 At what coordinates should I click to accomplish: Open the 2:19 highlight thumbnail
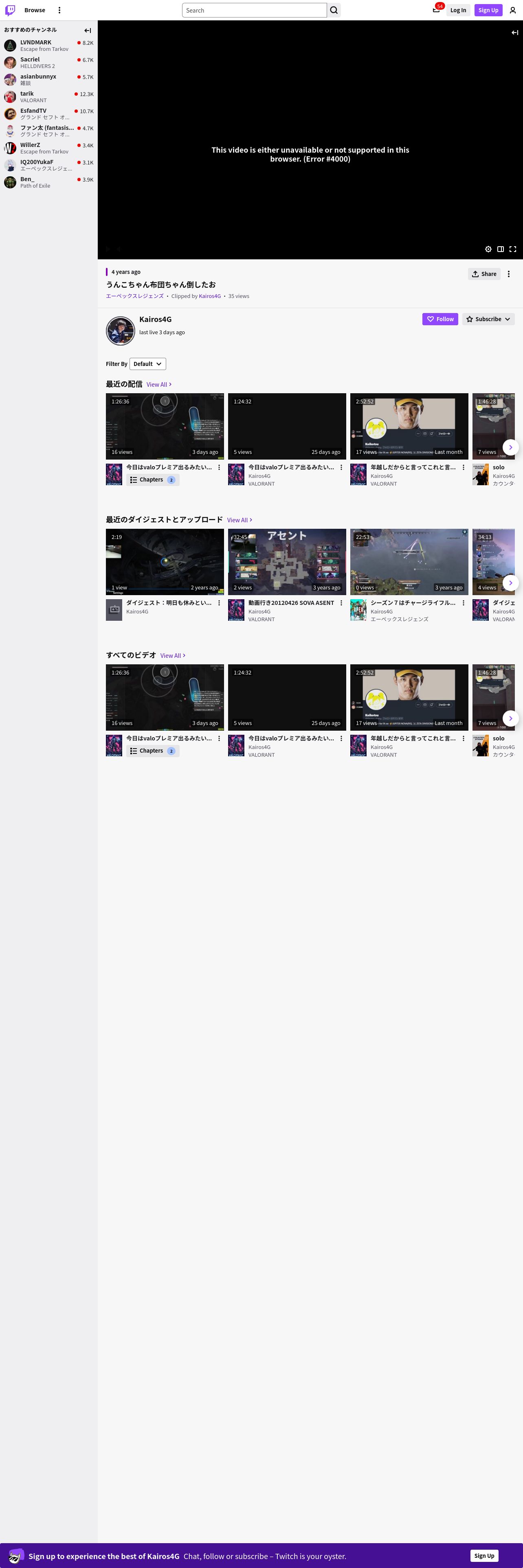[x=165, y=562]
